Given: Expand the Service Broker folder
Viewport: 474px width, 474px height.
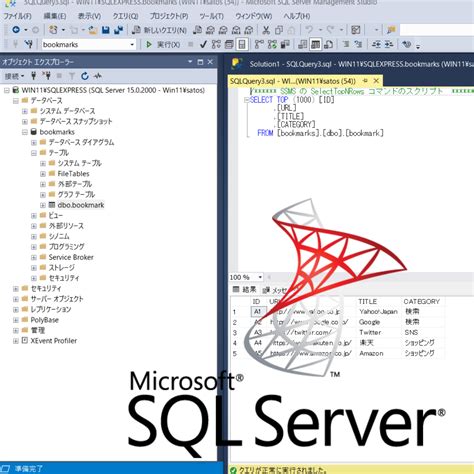Looking at the screenshot, I should point(34,257).
